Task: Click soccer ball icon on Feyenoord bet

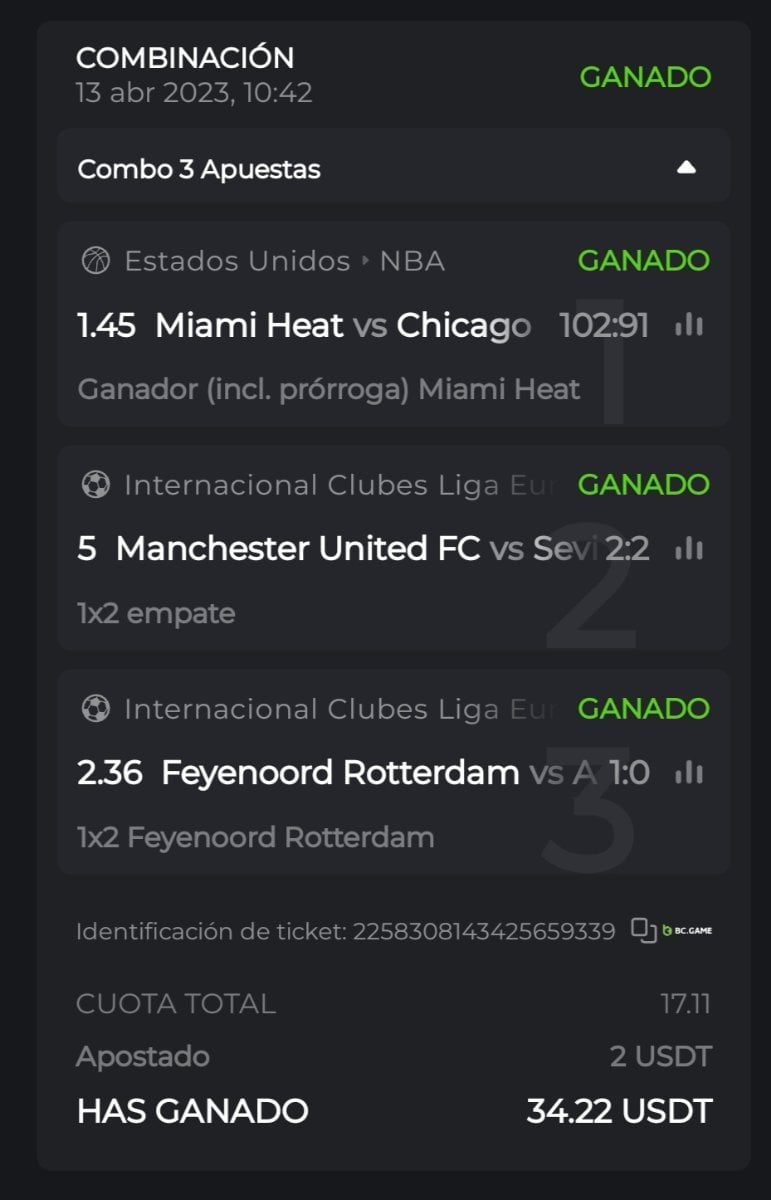Action: [x=95, y=709]
